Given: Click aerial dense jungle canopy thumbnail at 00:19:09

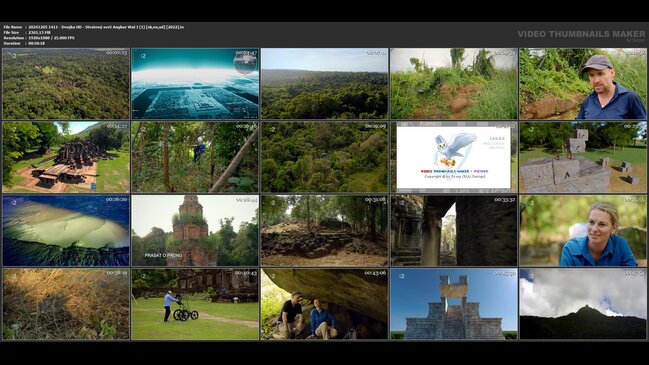Looking at the screenshot, I should point(324,157).
